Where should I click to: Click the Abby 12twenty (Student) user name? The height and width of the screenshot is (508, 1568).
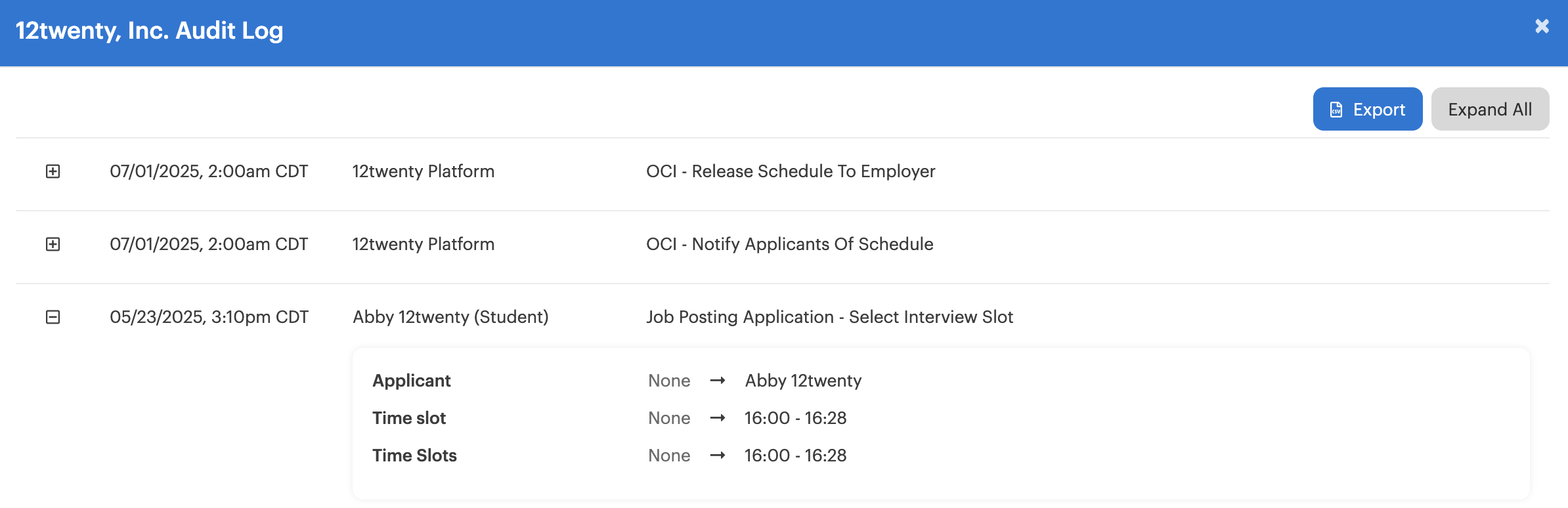pyautogui.click(x=450, y=317)
